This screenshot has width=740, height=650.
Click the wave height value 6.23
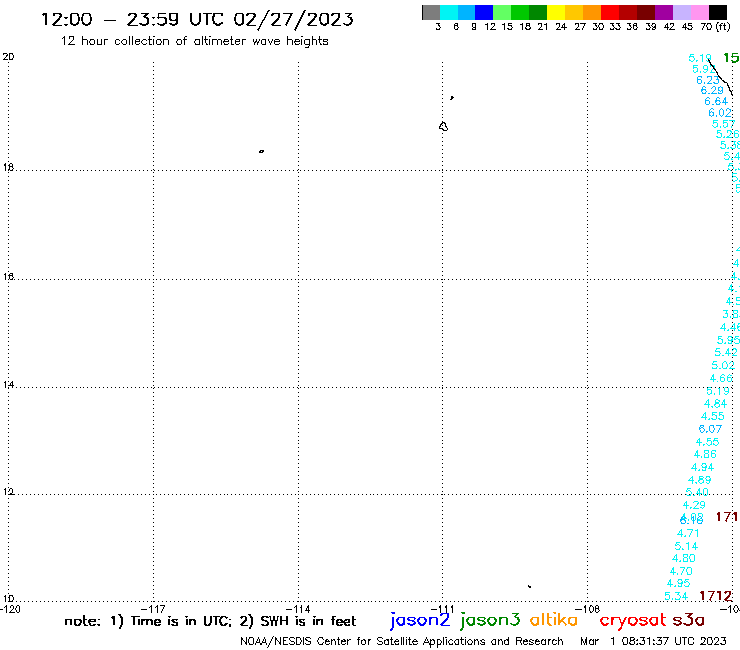(x=708, y=80)
